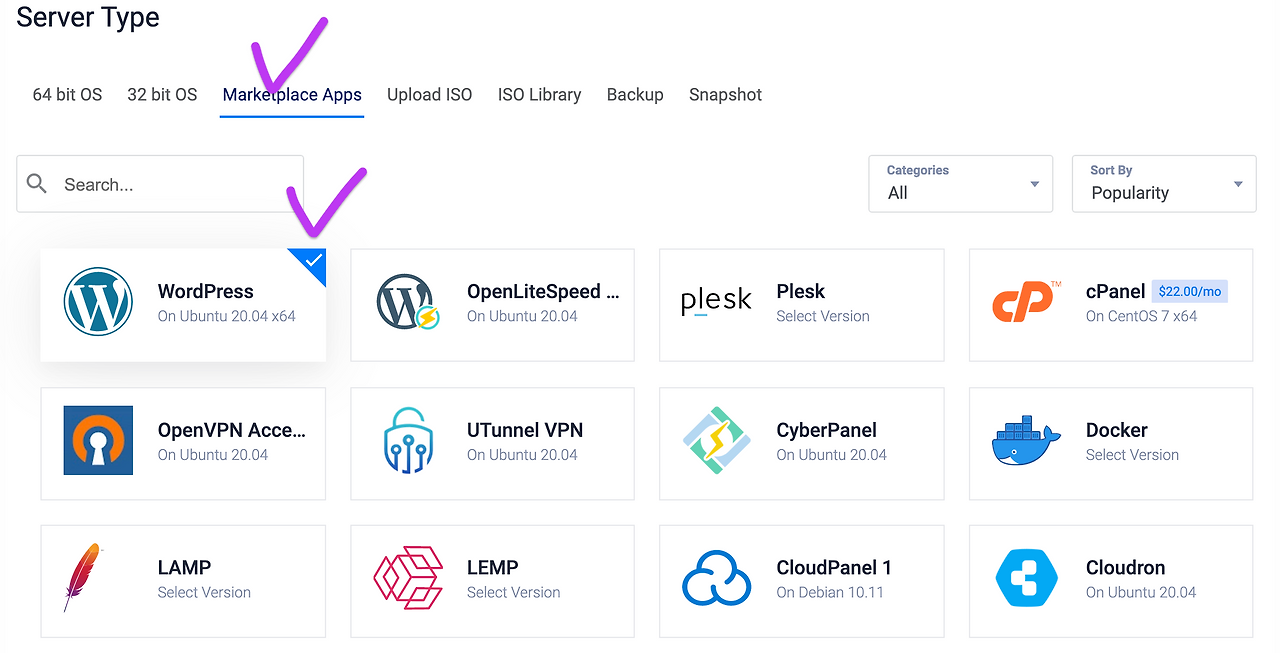Viewport: 1280px width, 653px height.
Task: Click 'Select Version' under LAMP
Action: [204, 592]
